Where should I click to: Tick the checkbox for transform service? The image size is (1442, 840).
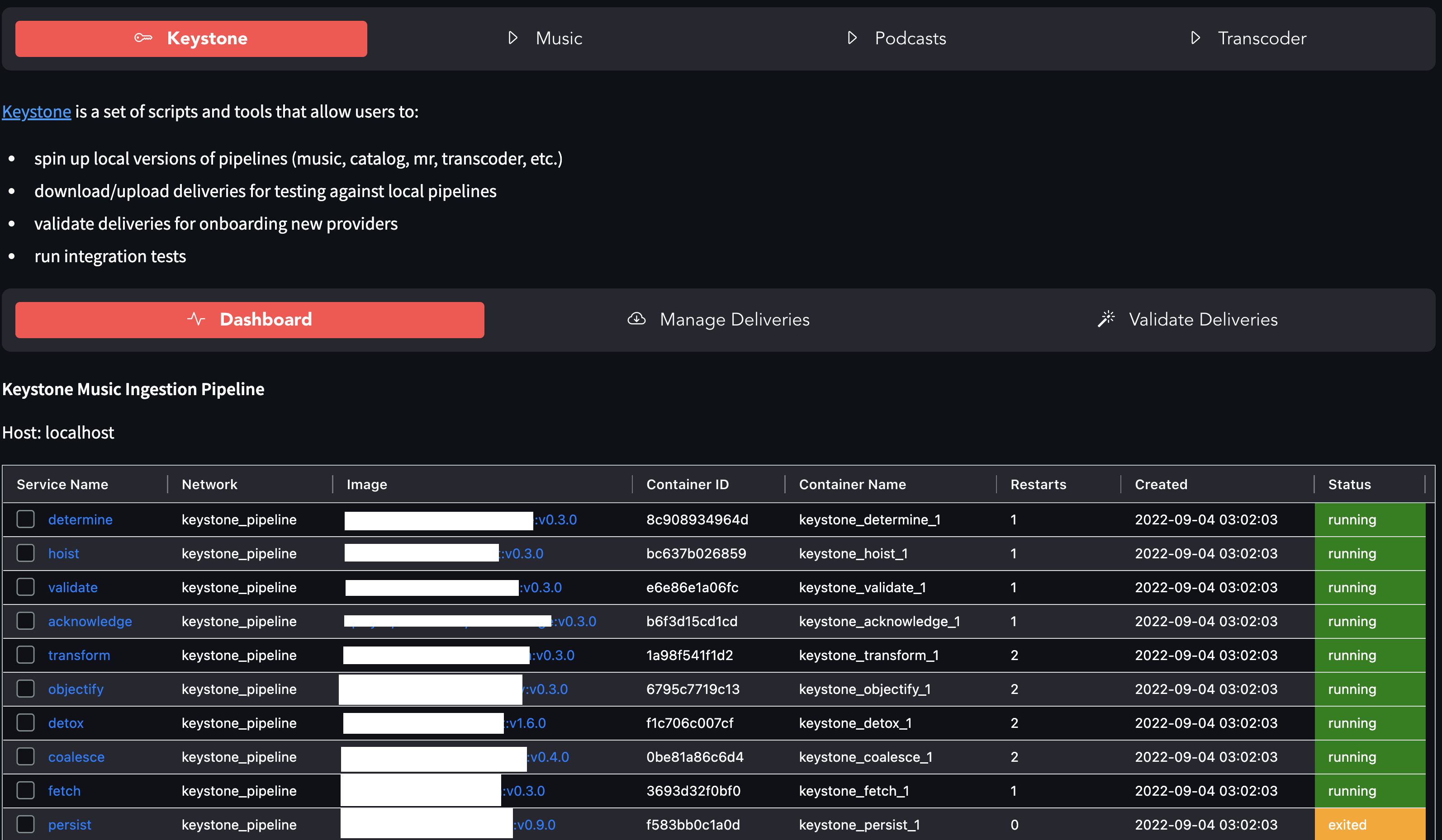pos(25,655)
